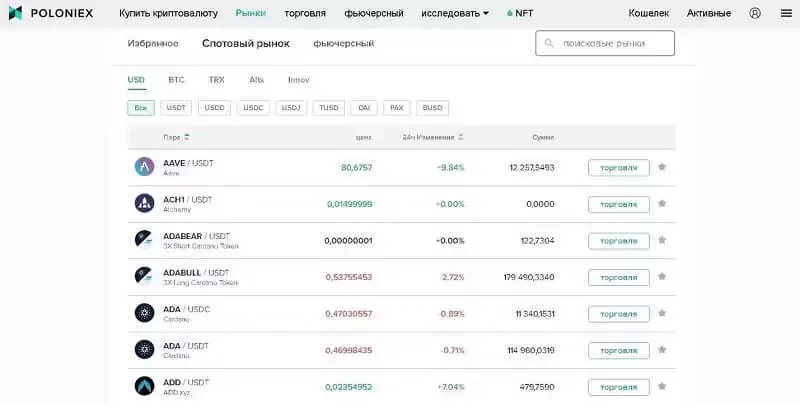This screenshot has width=800, height=404.
Task: Select the Innov market tab
Action: pos(298,80)
